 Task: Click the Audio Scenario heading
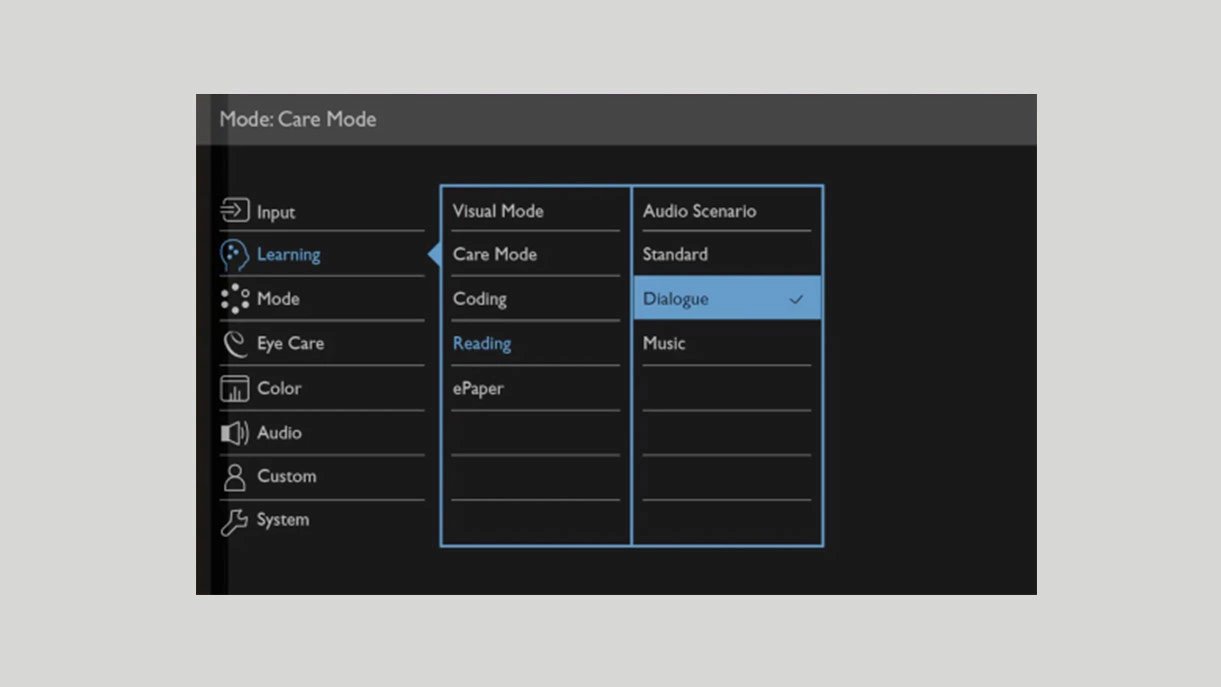[x=699, y=211]
